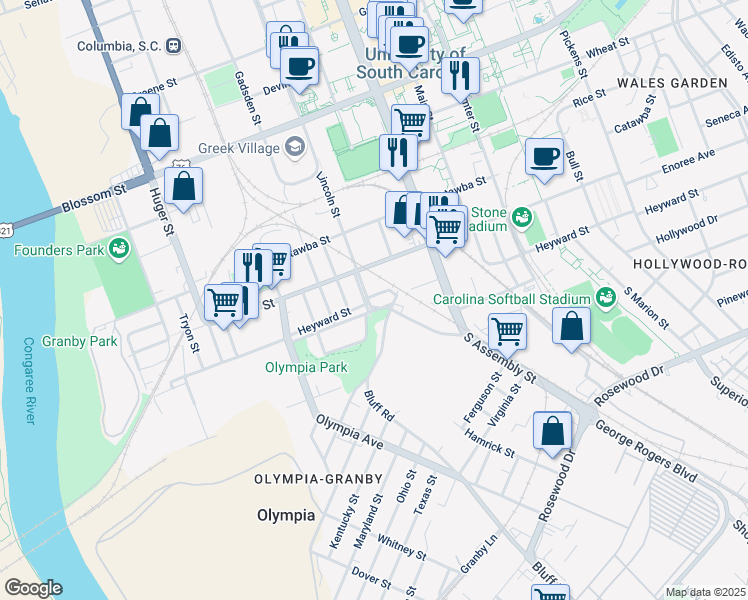Click the S Assembly St label

pos(500,358)
